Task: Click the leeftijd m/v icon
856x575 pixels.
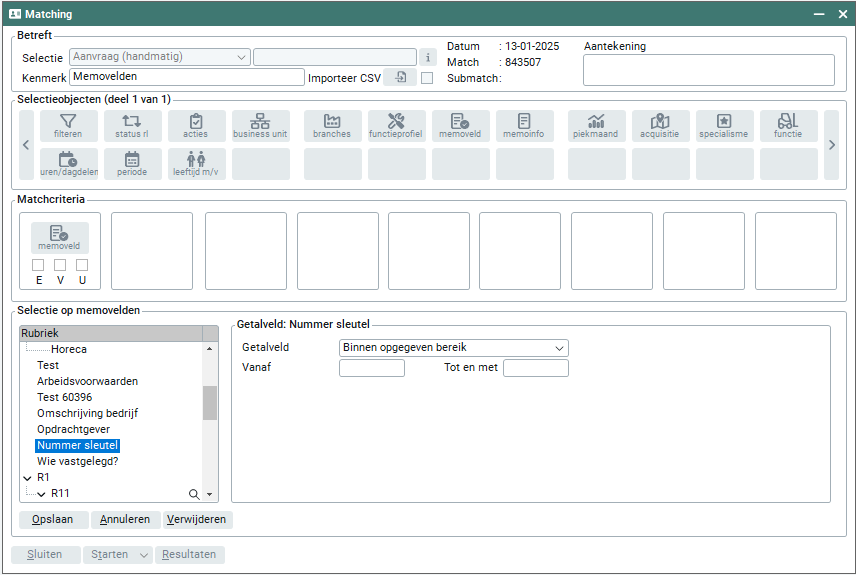Action: pos(196,164)
